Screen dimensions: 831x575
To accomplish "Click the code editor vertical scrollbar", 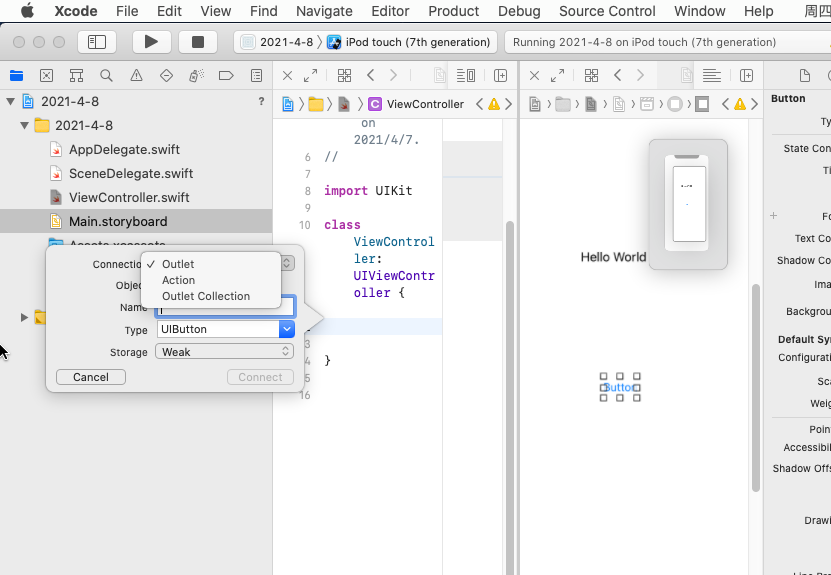I will (x=510, y=397).
